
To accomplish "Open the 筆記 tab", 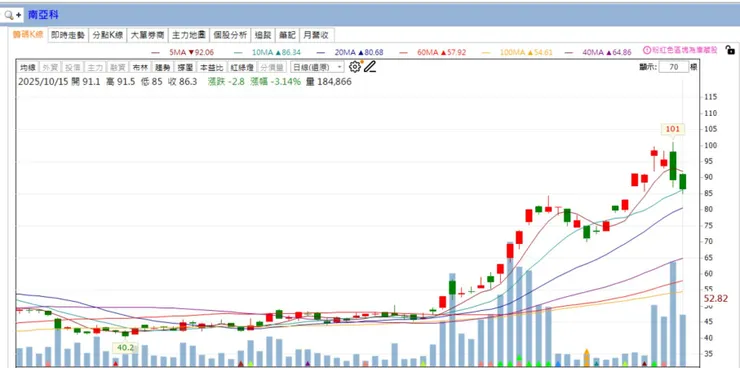I will [x=287, y=35].
